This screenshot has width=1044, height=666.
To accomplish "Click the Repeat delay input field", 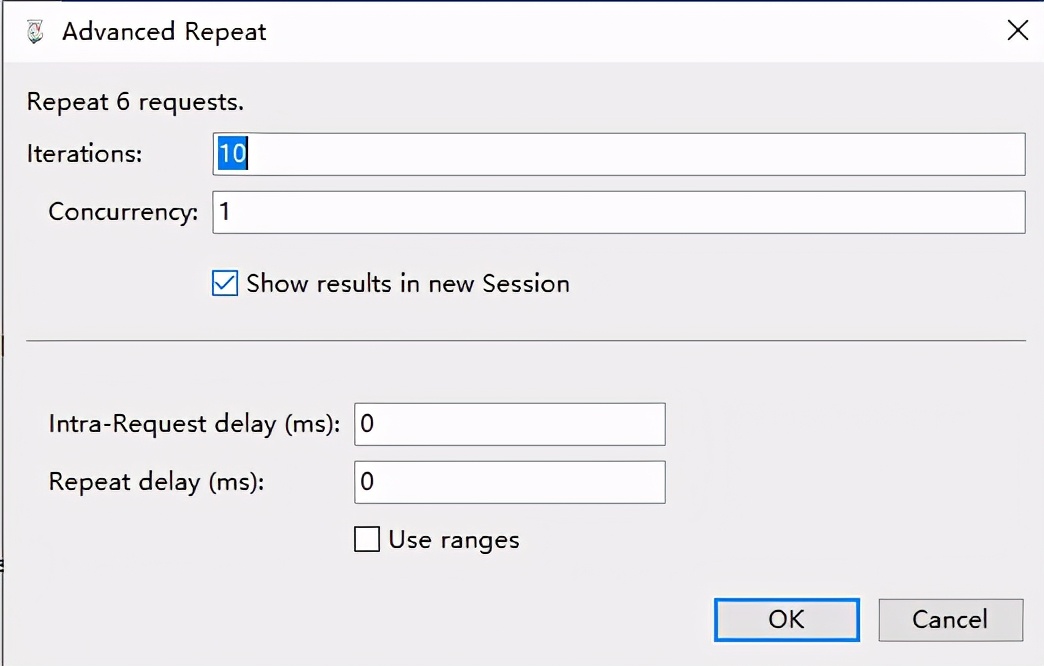I will [x=509, y=482].
